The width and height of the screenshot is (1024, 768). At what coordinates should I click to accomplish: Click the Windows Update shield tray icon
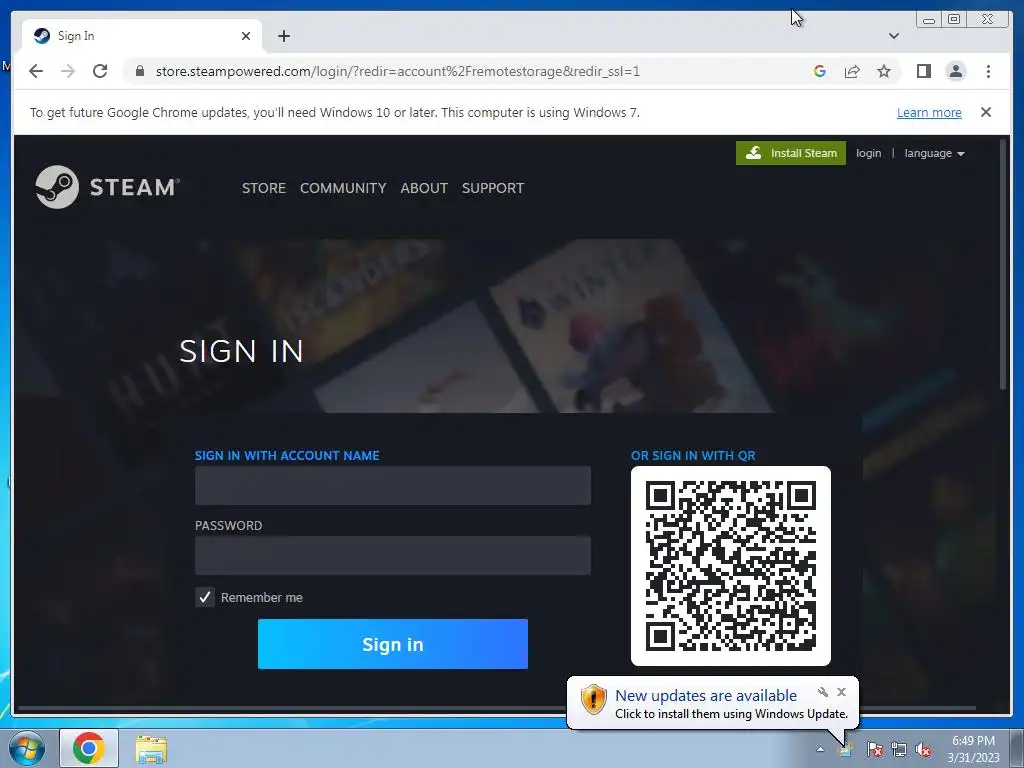(x=847, y=749)
